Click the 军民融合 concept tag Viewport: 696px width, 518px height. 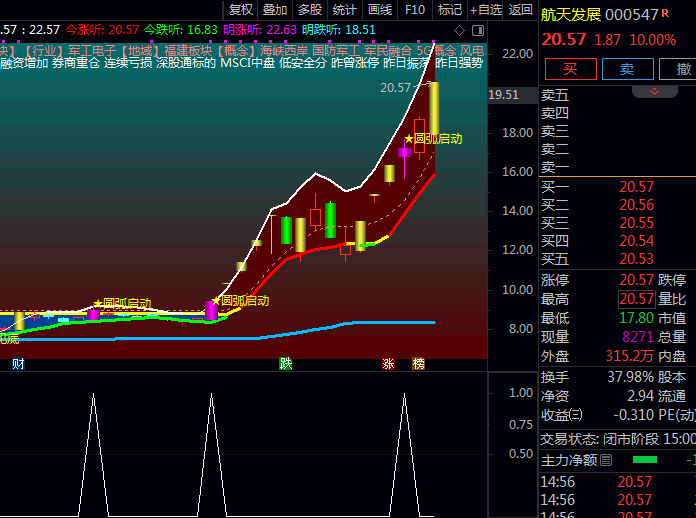click(x=388, y=51)
